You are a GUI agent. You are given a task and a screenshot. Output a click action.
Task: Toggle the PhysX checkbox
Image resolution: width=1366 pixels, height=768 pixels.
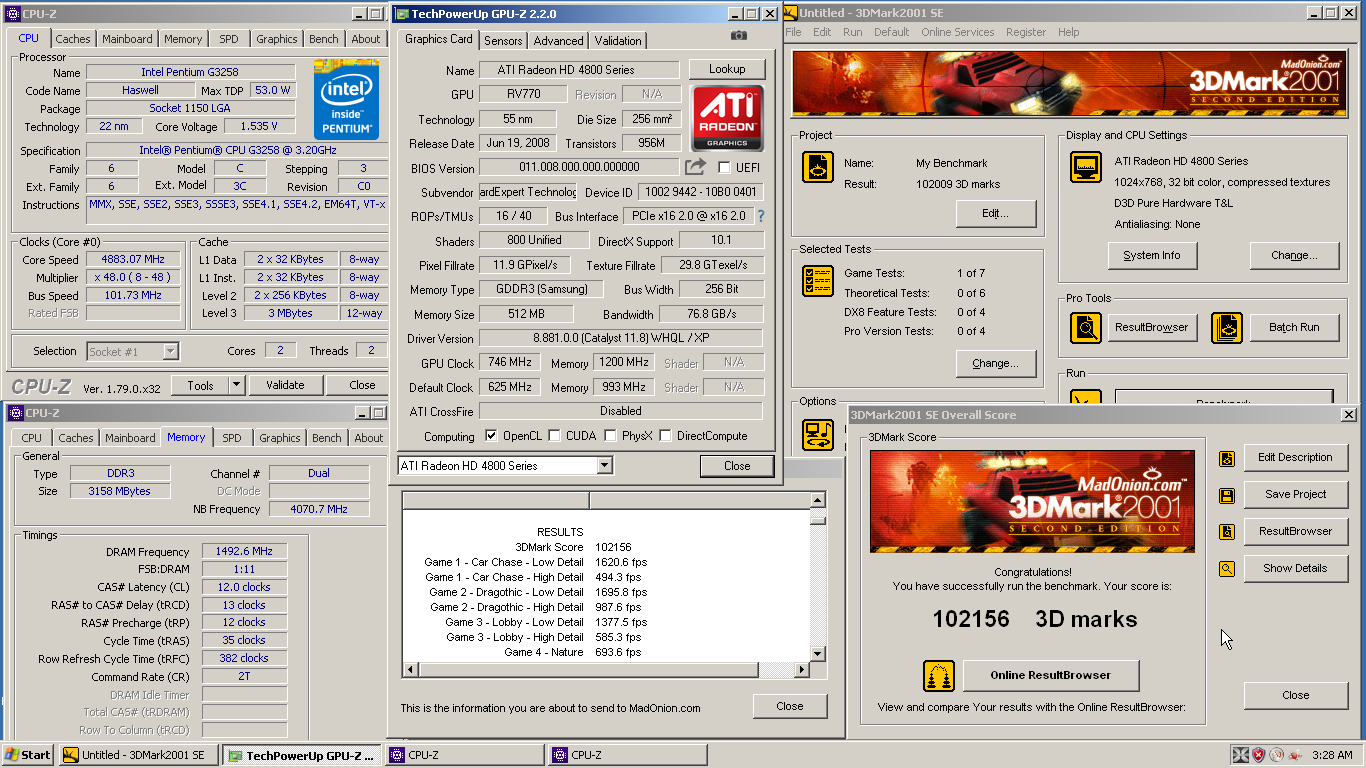(x=611, y=436)
